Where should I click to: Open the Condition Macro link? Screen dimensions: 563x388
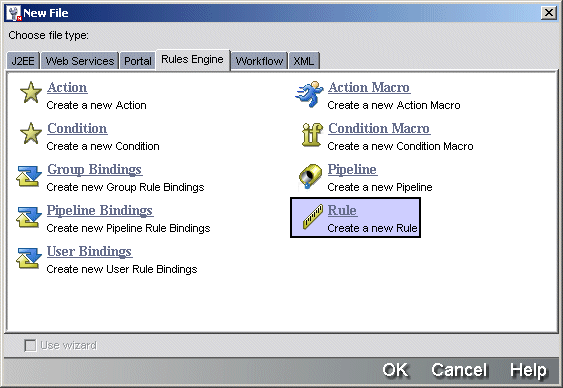[x=379, y=128]
